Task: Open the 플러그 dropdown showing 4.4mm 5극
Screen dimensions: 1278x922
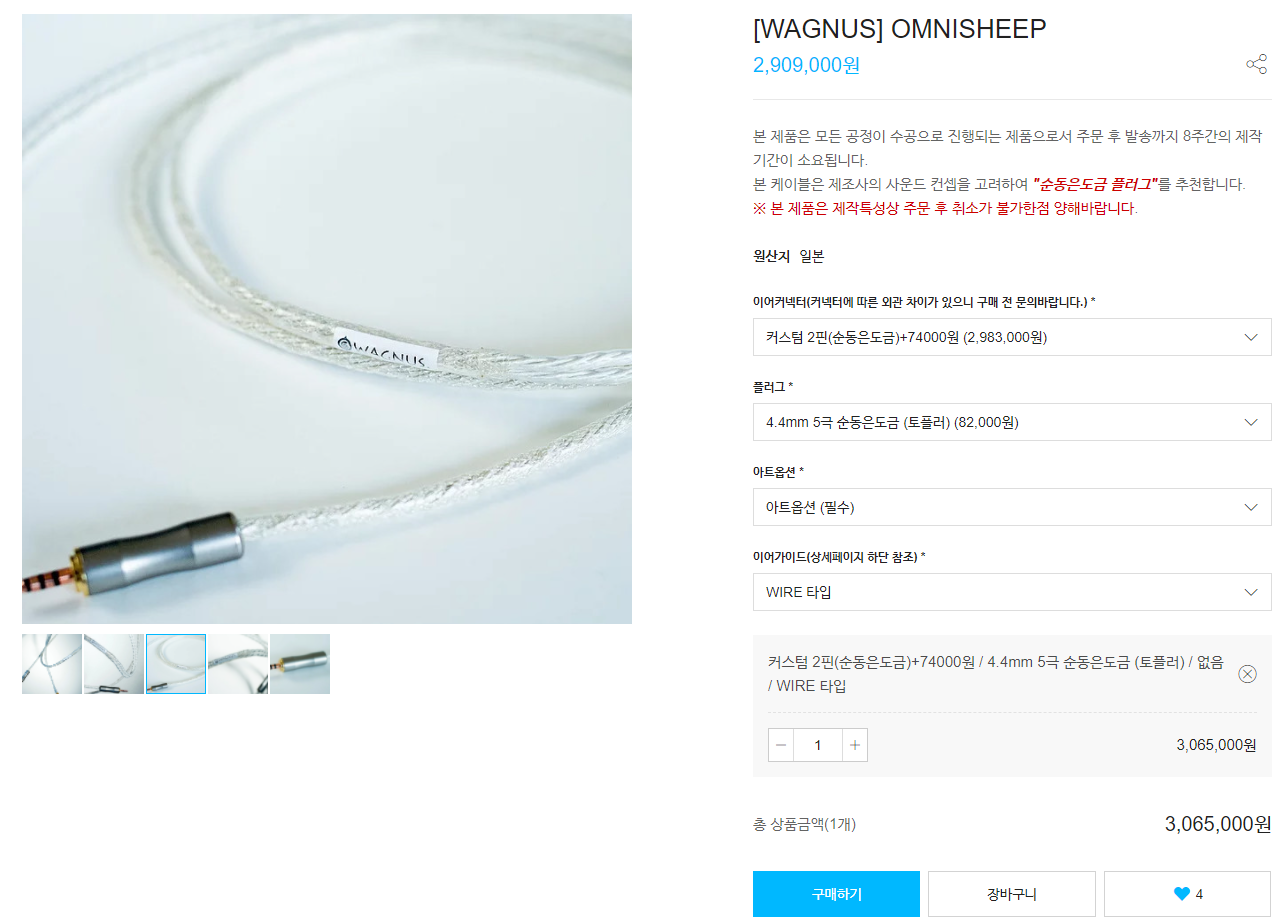Action: click(1012, 422)
